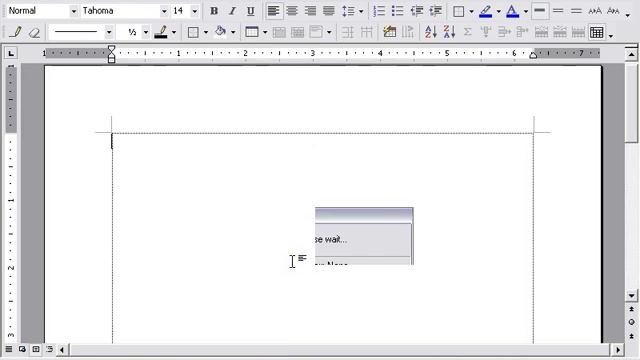Click Distribute Rows Evenly icon
640x360 pixels.
tap(348, 32)
